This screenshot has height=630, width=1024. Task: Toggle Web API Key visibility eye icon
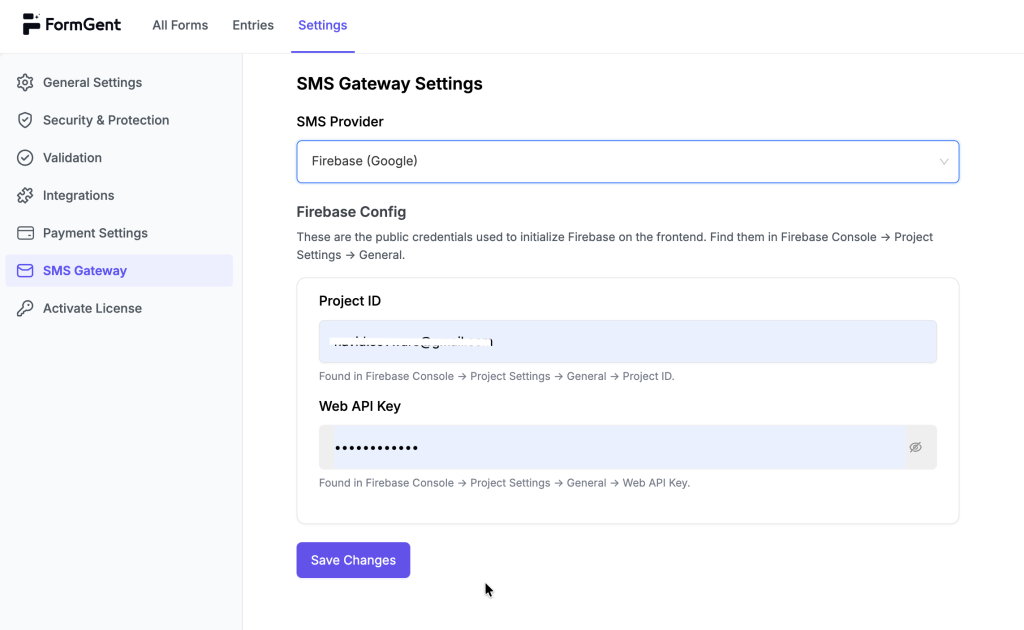[916, 447]
